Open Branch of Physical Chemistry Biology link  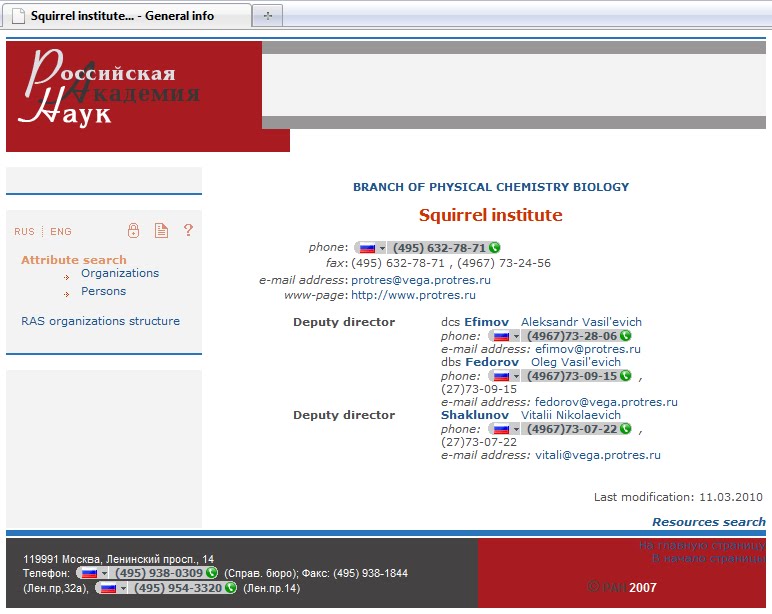491,187
